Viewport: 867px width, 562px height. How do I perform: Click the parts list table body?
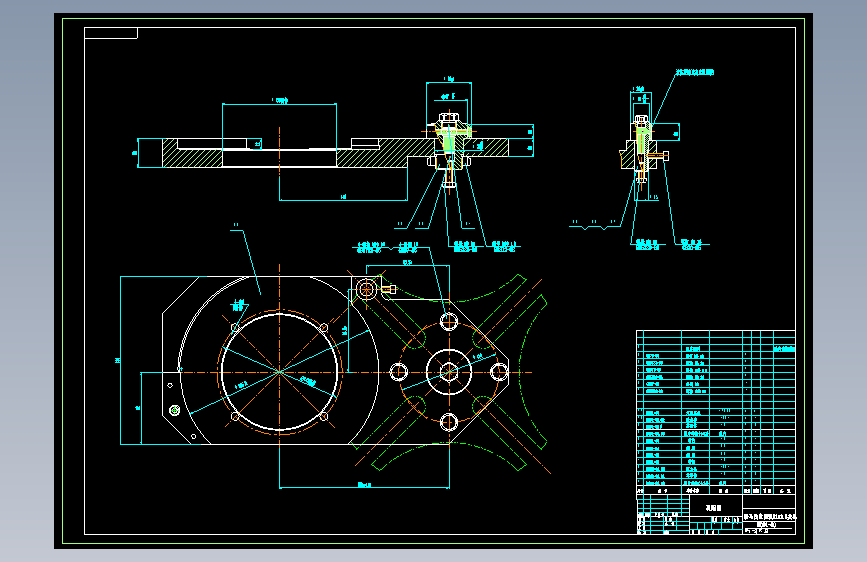click(715, 408)
